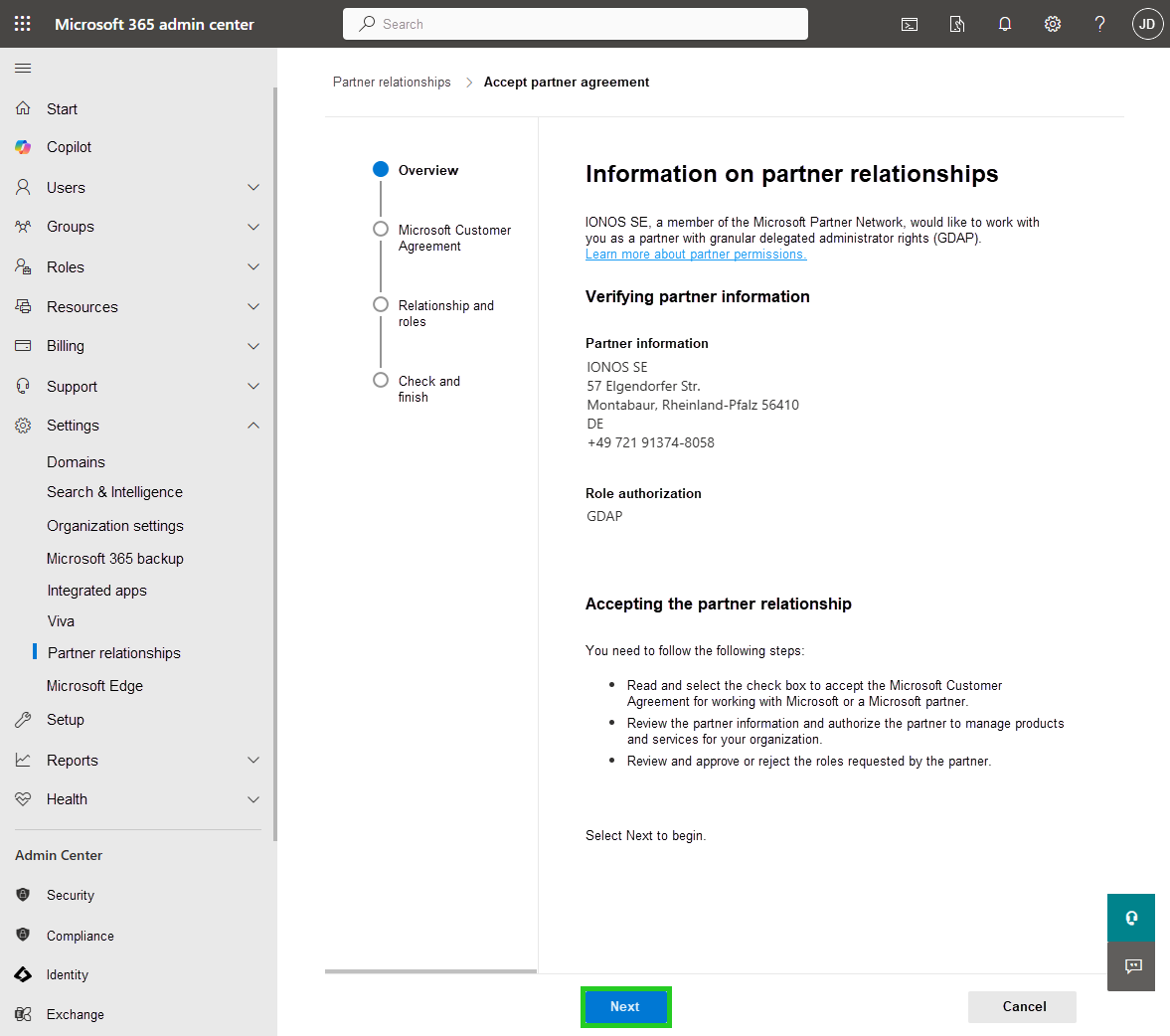Select the Overview step radio indicator
This screenshot has width=1170, height=1036.
click(381, 169)
